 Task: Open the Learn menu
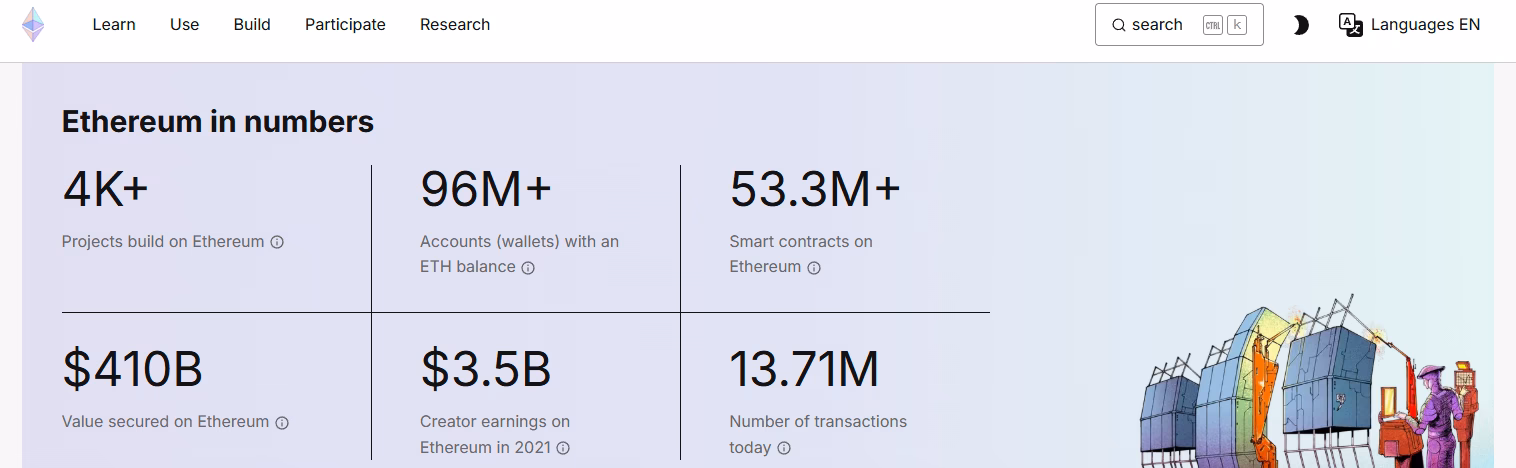pyautogui.click(x=114, y=25)
